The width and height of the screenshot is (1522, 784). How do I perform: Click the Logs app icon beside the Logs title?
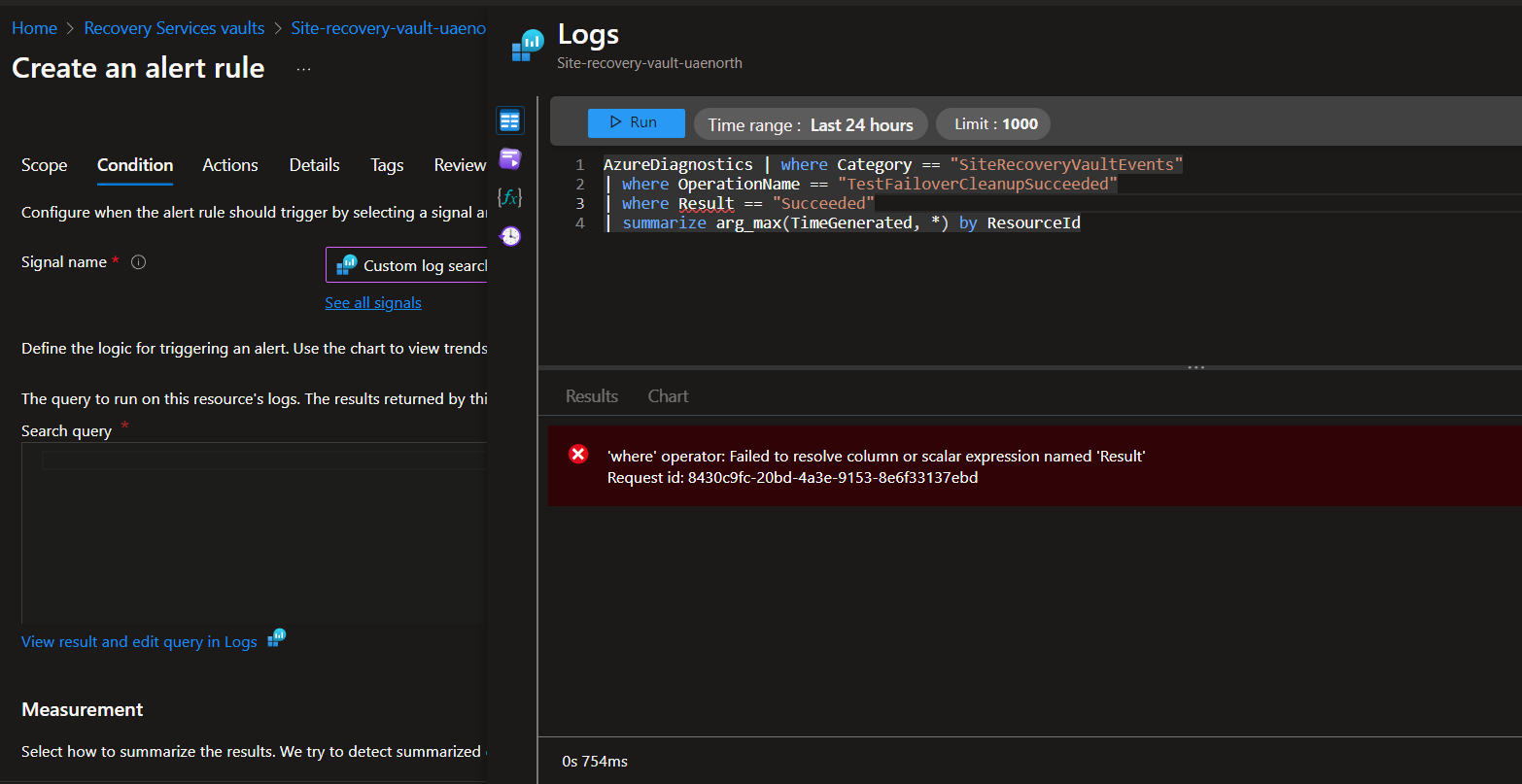coord(526,44)
